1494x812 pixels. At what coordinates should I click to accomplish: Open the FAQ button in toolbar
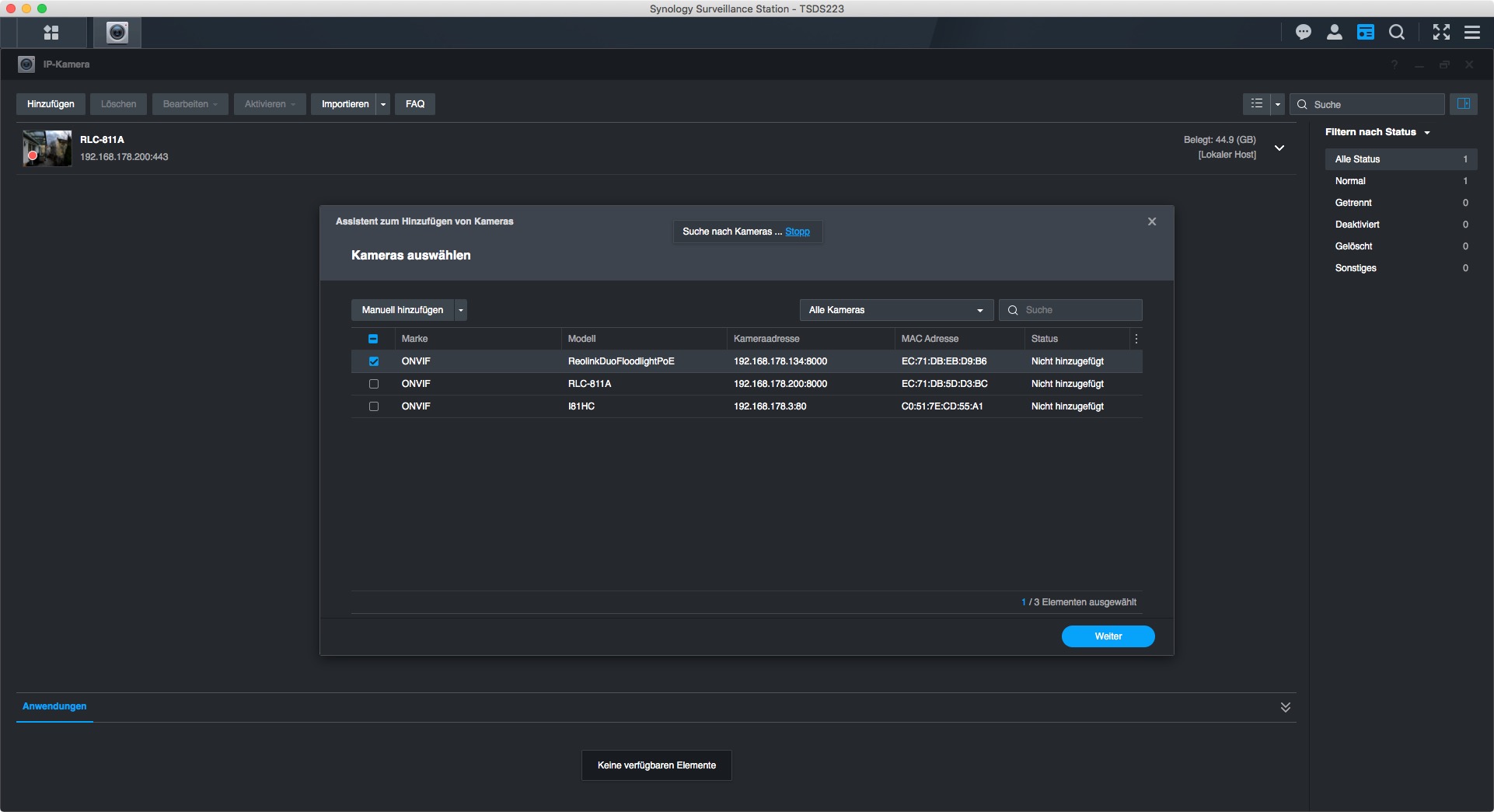[x=415, y=104]
